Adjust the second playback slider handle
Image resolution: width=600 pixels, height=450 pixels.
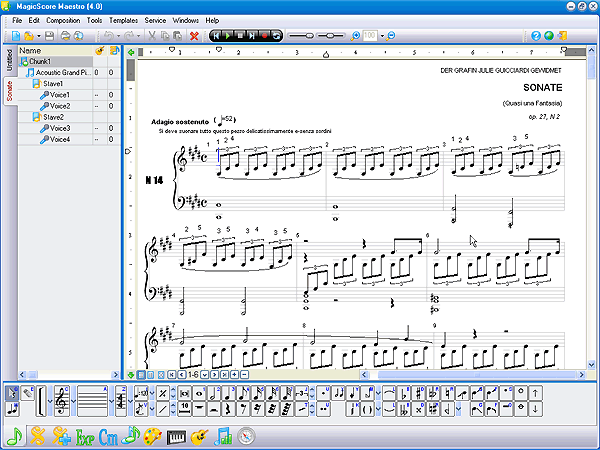tap(330, 36)
